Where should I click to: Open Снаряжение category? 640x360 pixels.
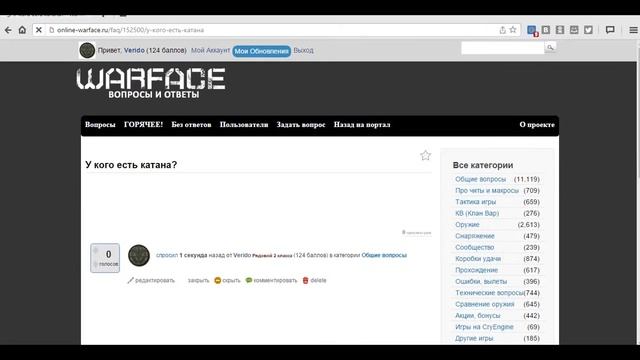click(475, 236)
